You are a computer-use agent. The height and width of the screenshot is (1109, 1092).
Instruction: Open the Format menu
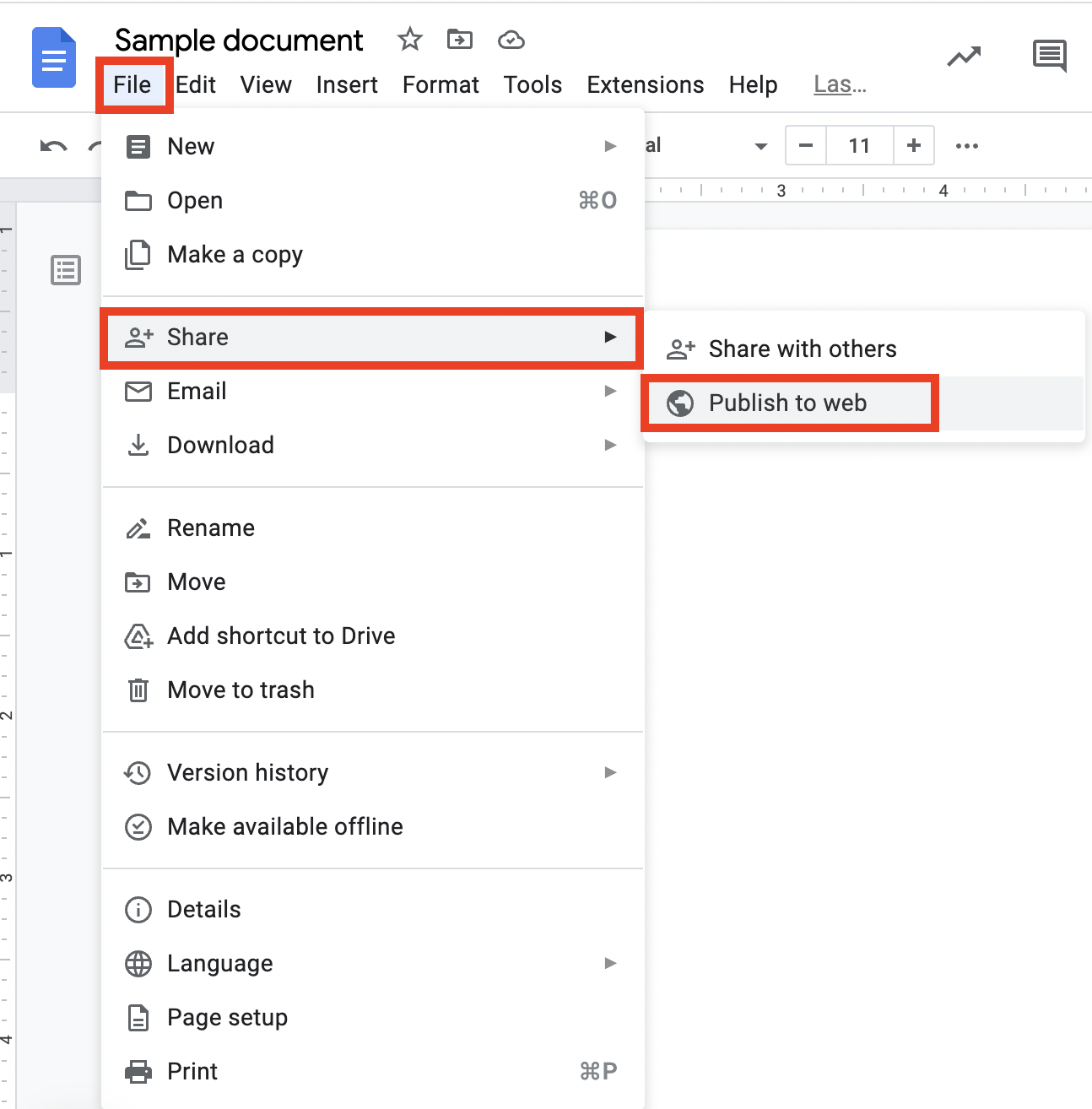point(441,84)
